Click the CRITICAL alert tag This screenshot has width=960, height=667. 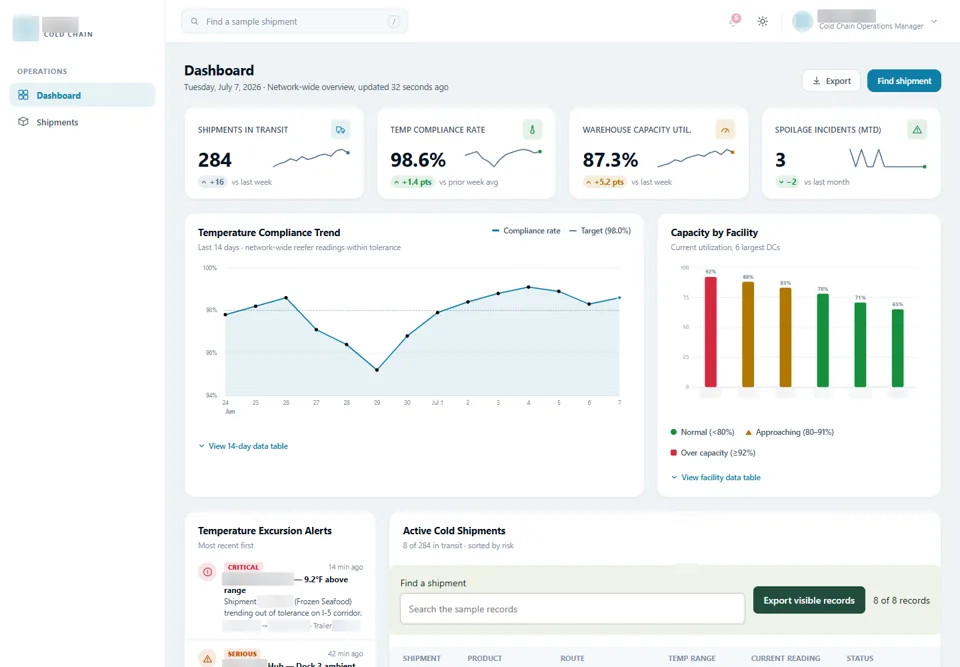(243, 567)
